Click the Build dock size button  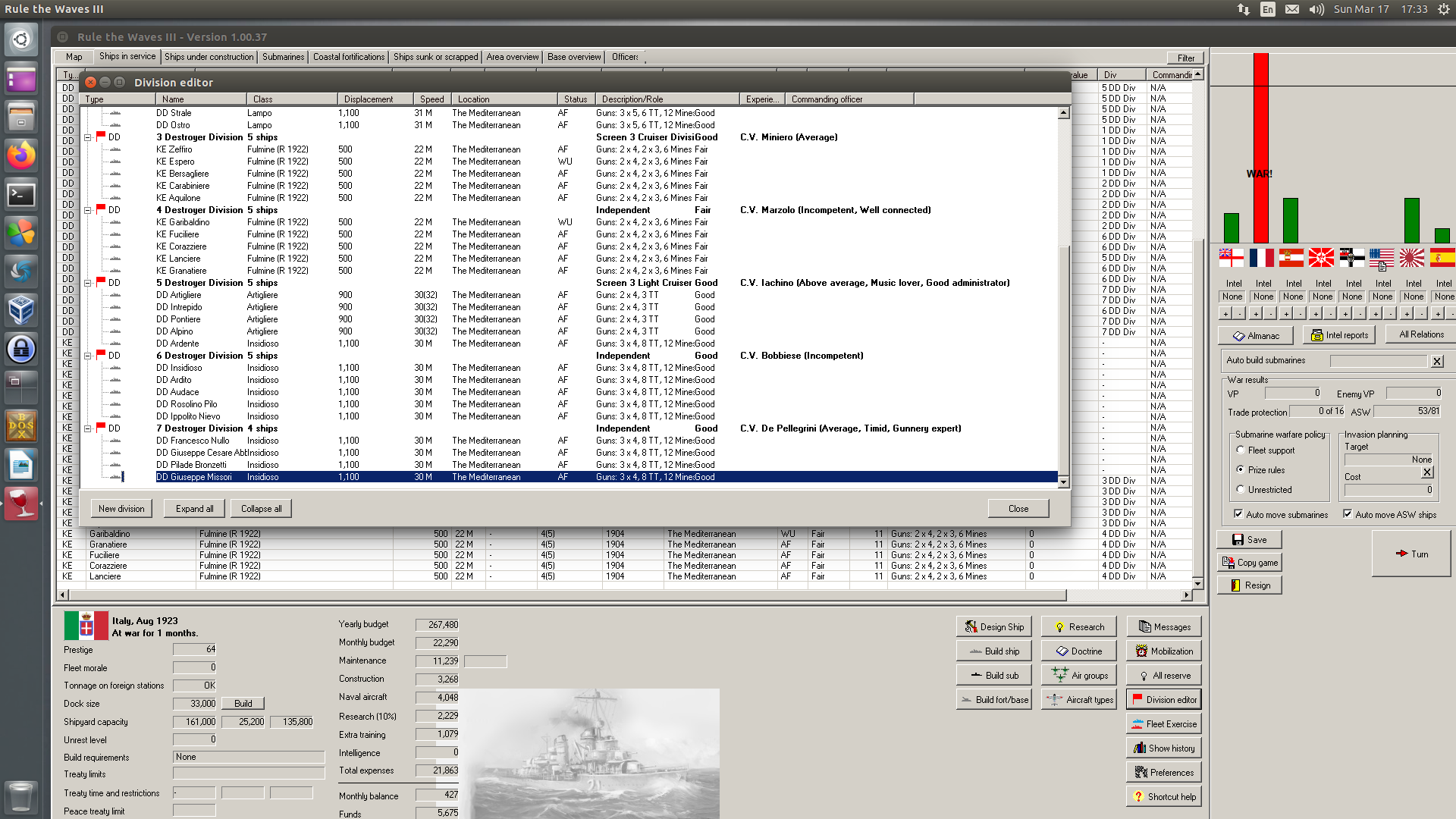coord(243,704)
